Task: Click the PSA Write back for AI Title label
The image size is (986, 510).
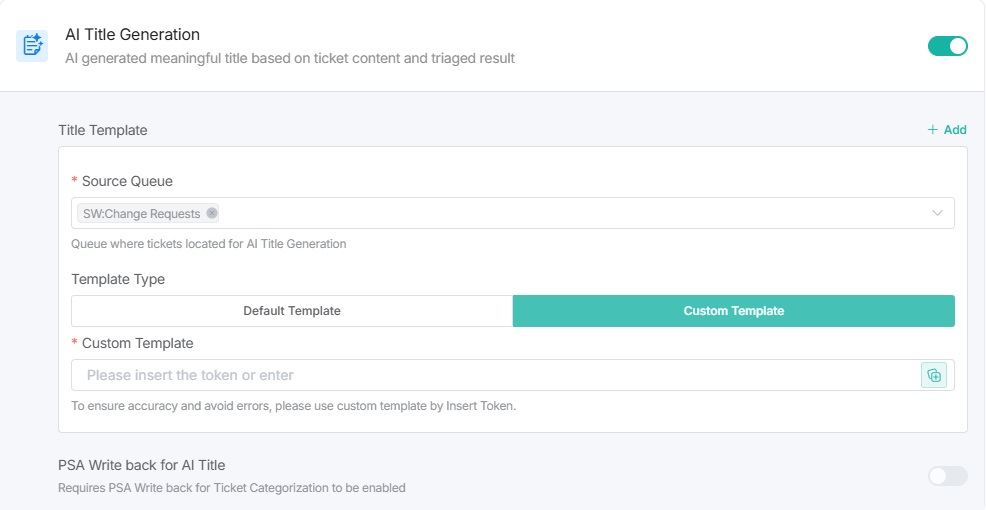Action: (x=141, y=465)
